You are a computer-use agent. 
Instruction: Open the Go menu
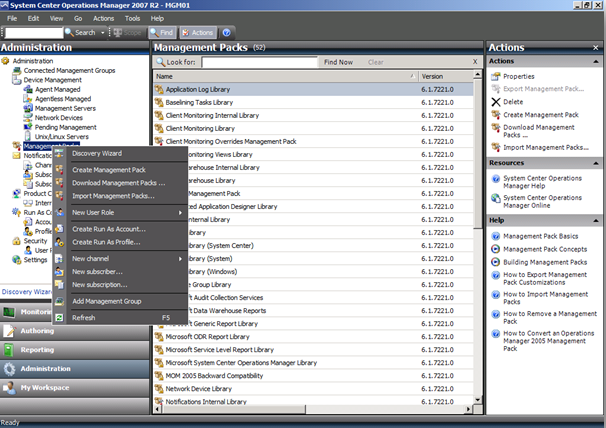[78, 18]
